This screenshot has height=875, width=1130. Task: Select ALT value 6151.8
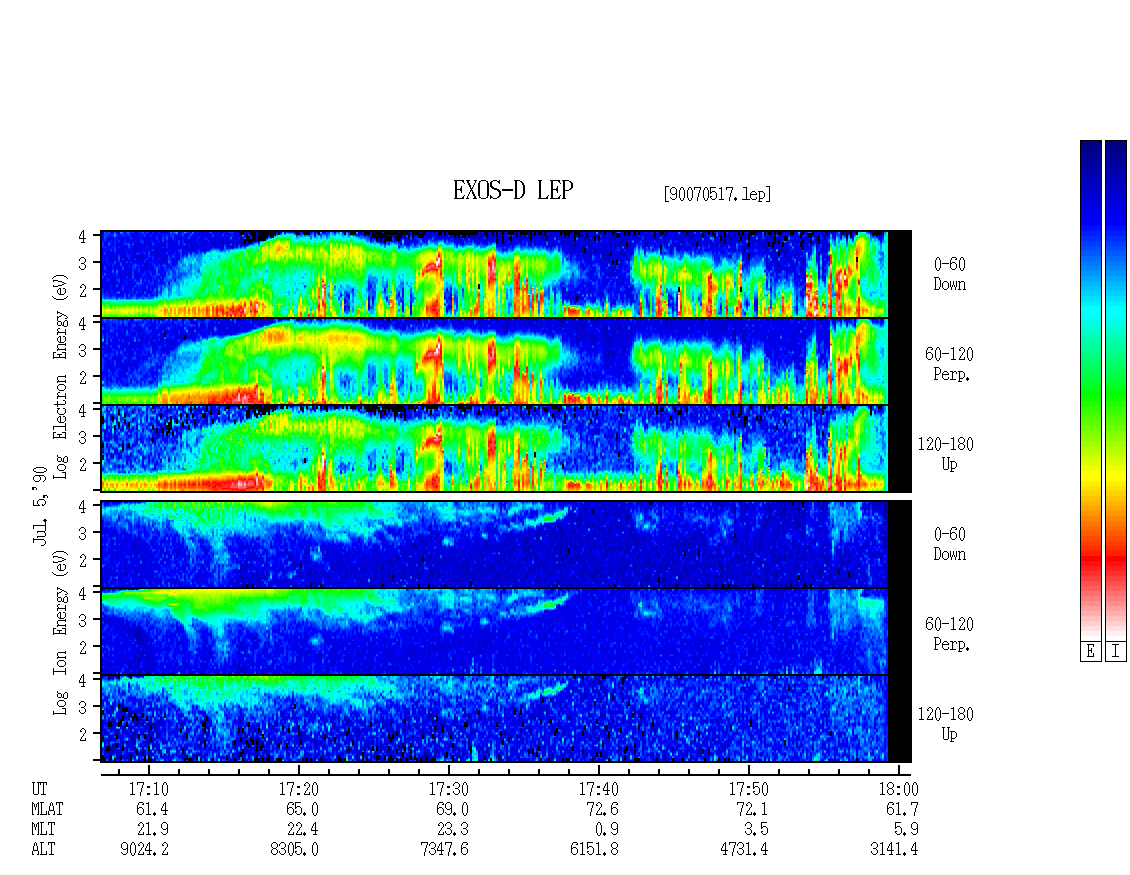coord(594,850)
